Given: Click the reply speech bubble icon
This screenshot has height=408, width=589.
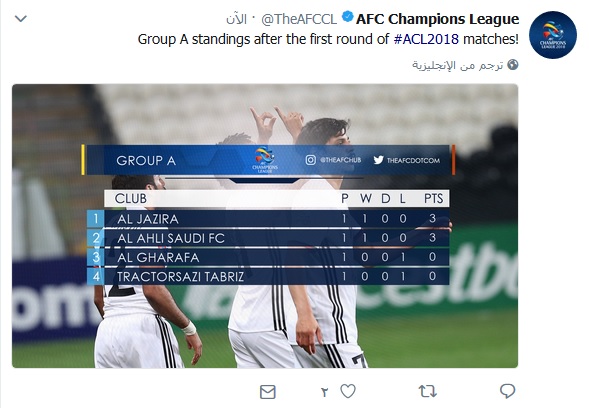Looking at the screenshot, I should (x=507, y=391).
